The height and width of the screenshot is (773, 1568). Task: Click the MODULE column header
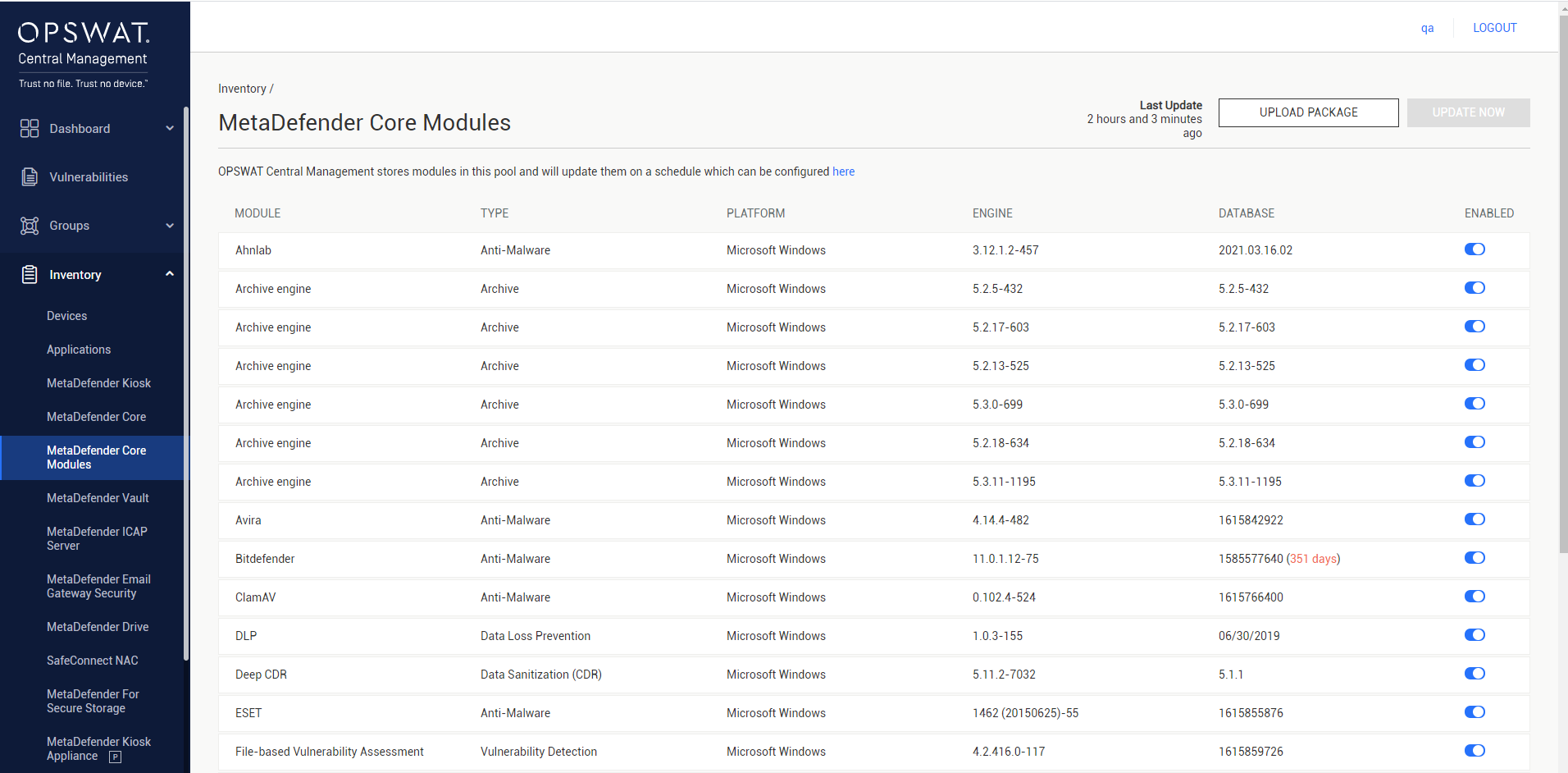point(258,213)
